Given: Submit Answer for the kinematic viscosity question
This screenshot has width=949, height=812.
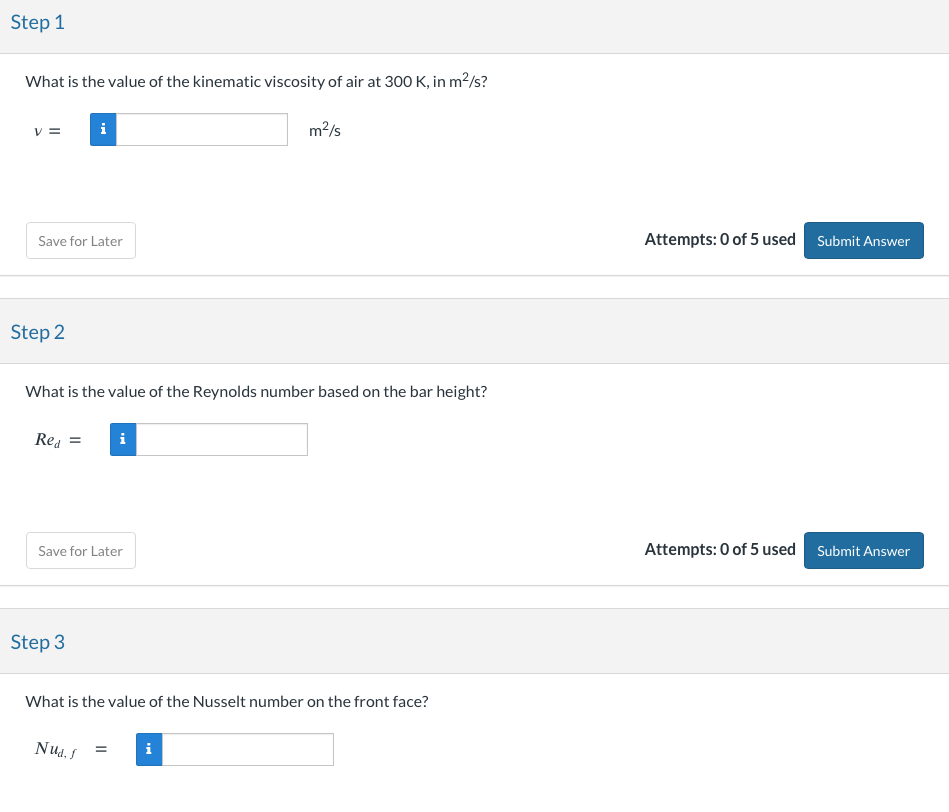Looking at the screenshot, I should [863, 240].
